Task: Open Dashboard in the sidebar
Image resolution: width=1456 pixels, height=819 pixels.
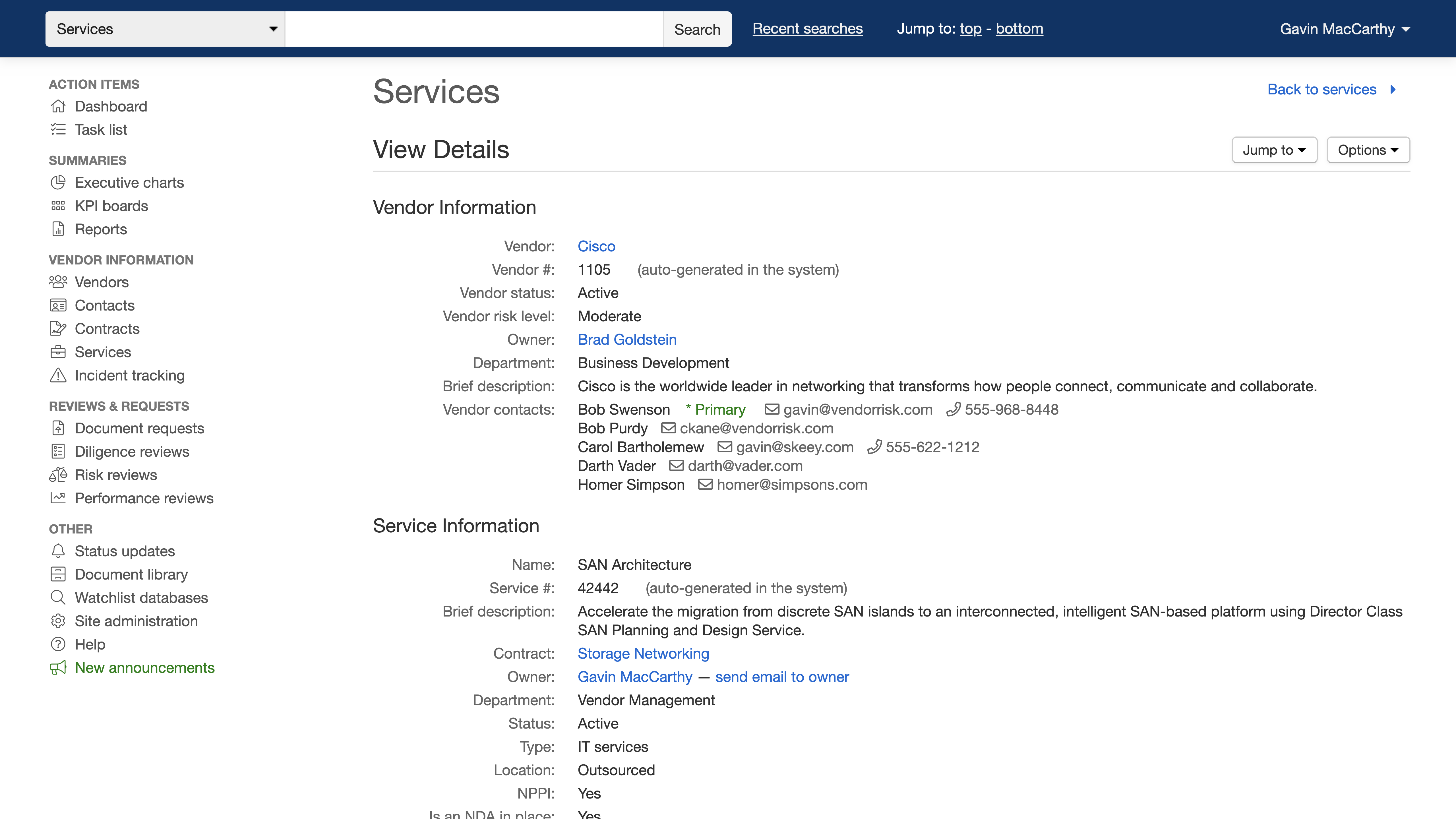Action: tap(111, 106)
